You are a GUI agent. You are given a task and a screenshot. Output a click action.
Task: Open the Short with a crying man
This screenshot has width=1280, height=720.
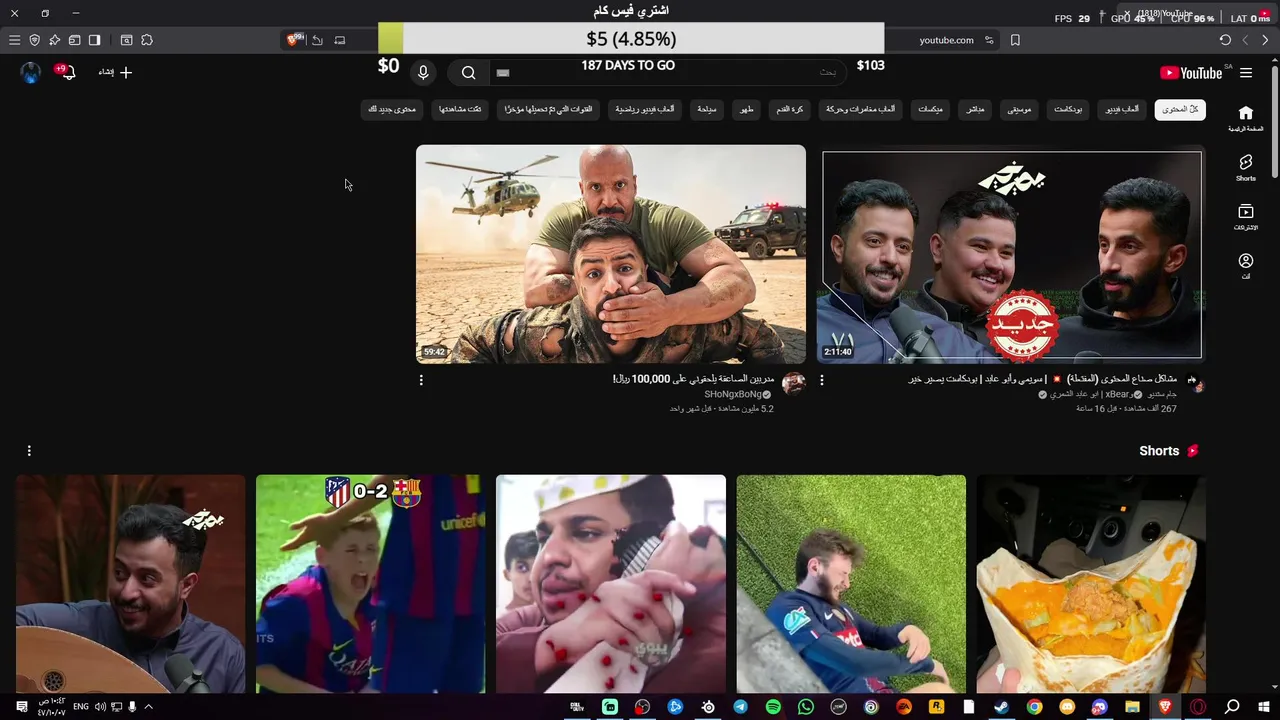pos(611,584)
